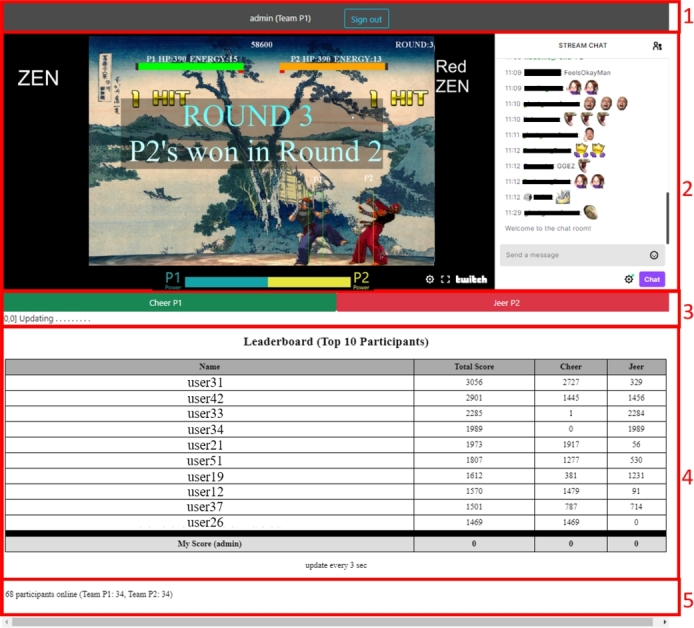Click the Leaderboard (Top 10 Participants) title
The height and width of the screenshot is (628, 694).
click(x=336, y=342)
